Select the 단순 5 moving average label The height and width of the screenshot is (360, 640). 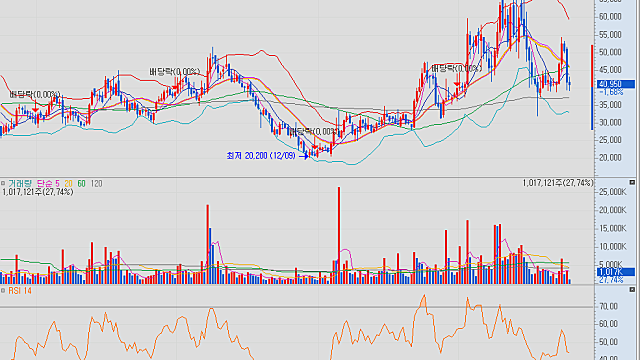[48, 184]
